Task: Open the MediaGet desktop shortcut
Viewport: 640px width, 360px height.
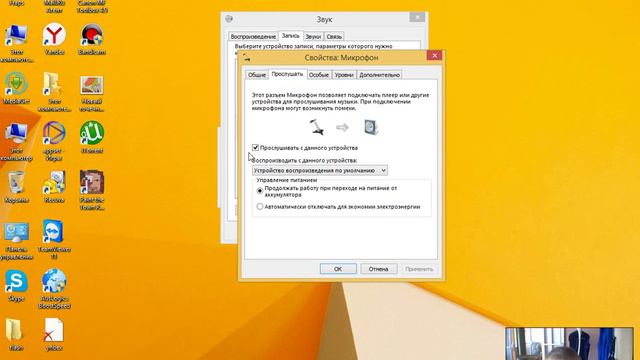Action: (16, 88)
